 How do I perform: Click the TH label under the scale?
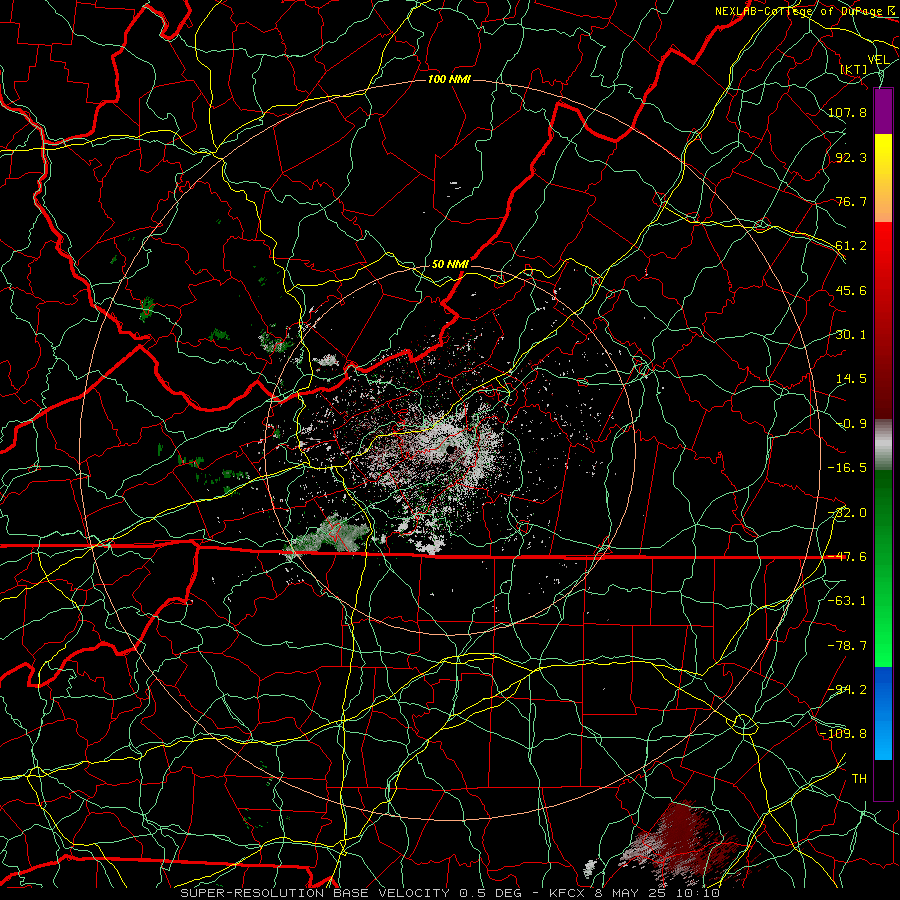click(x=859, y=779)
